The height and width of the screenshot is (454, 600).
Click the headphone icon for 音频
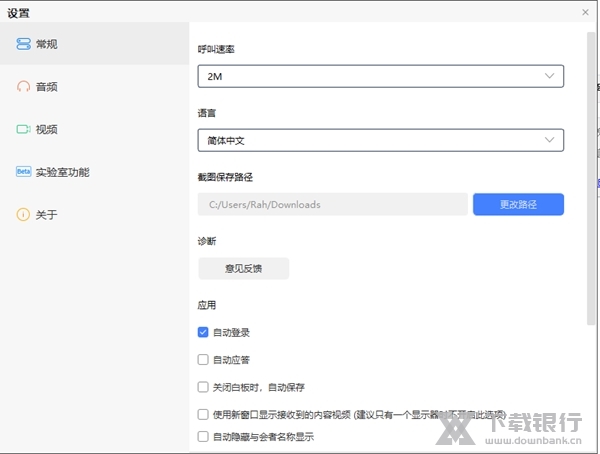[x=23, y=87]
